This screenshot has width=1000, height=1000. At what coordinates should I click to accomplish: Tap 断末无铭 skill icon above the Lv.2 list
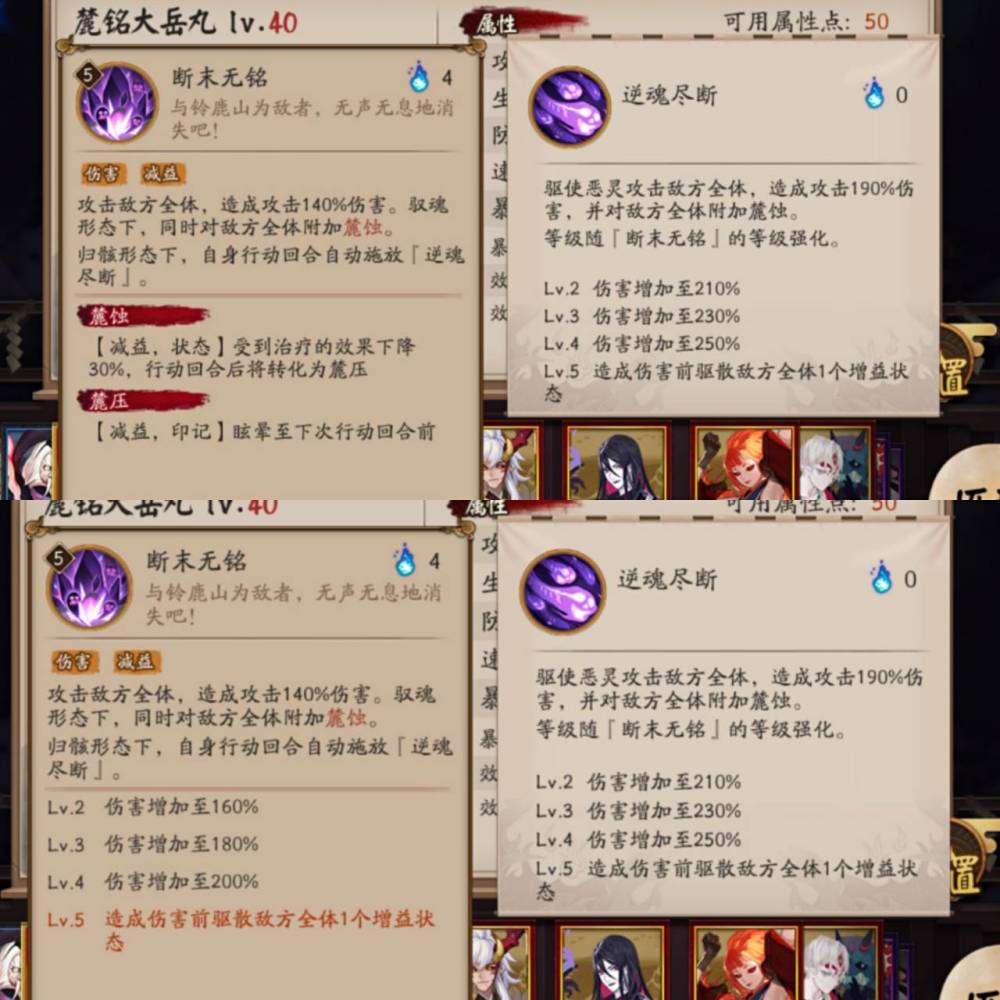click(89, 587)
